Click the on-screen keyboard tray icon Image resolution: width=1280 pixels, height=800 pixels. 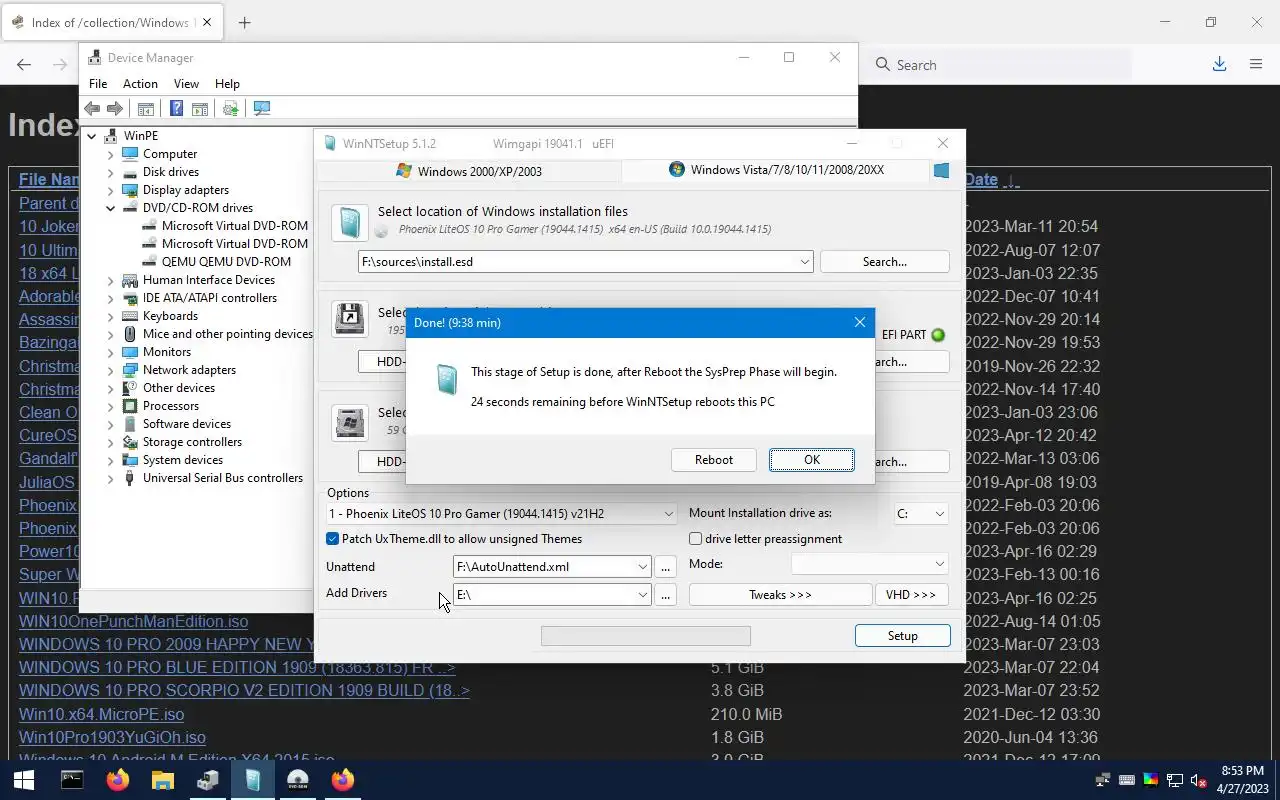point(1127,780)
